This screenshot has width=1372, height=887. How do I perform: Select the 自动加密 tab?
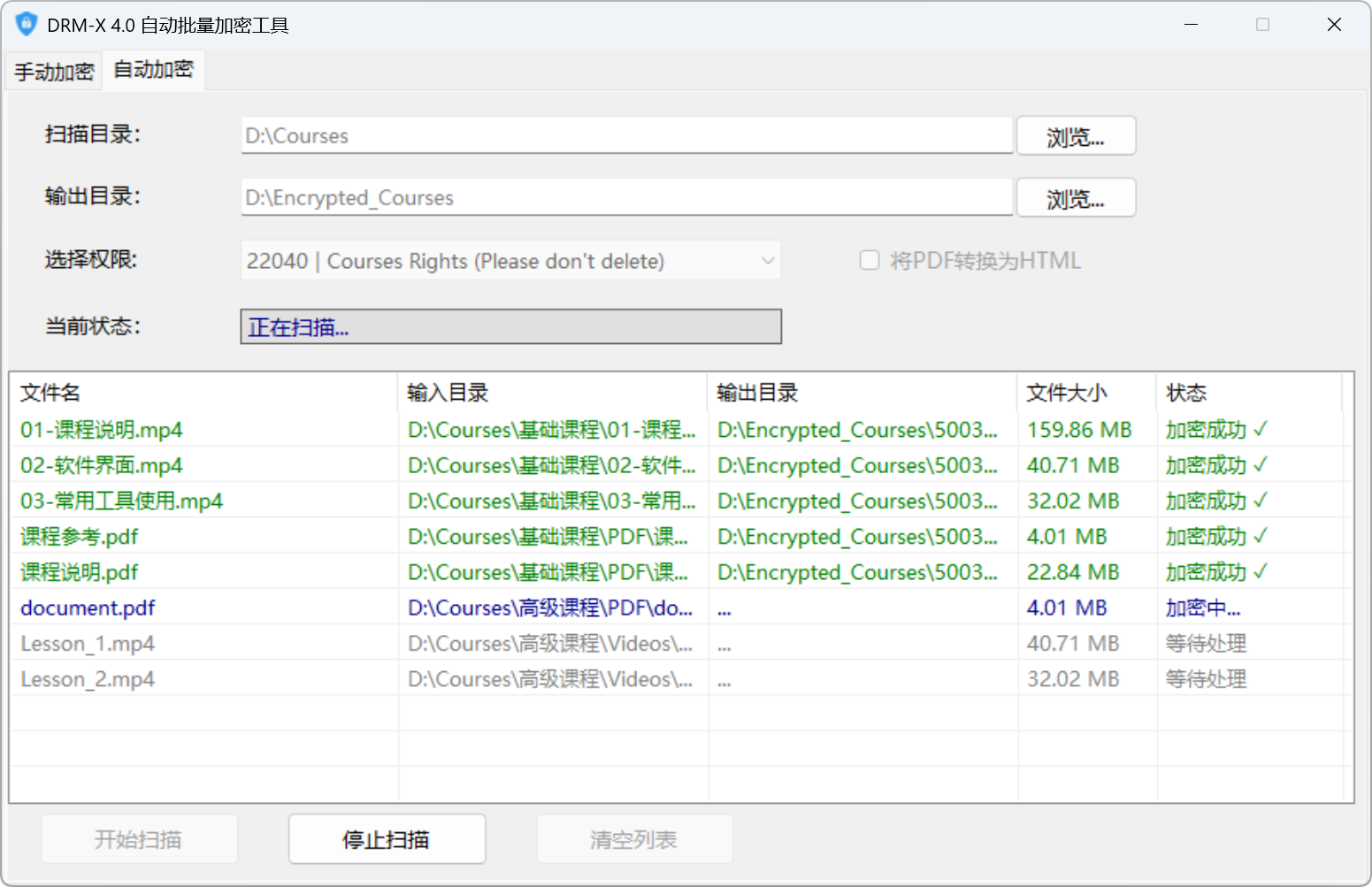point(154,70)
